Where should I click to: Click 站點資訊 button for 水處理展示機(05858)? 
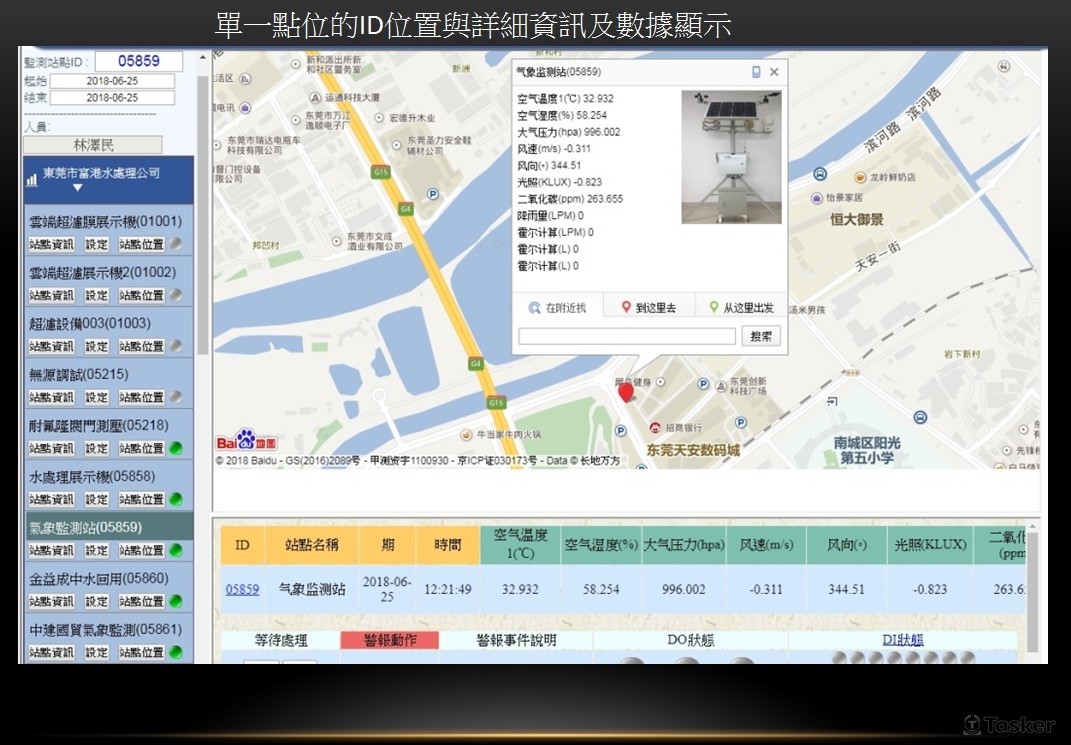click(51, 499)
